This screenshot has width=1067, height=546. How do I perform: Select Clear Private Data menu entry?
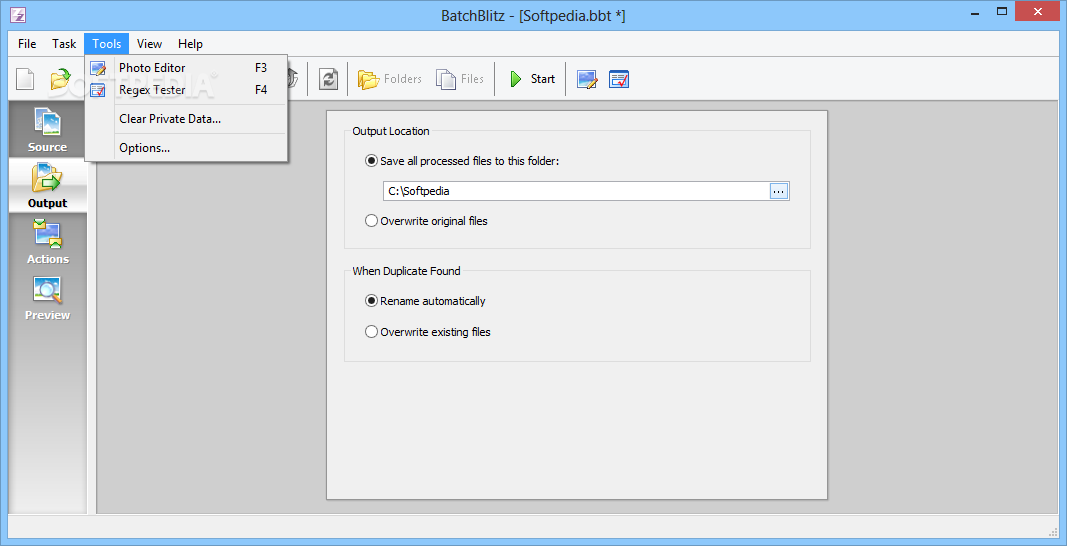click(186, 119)
